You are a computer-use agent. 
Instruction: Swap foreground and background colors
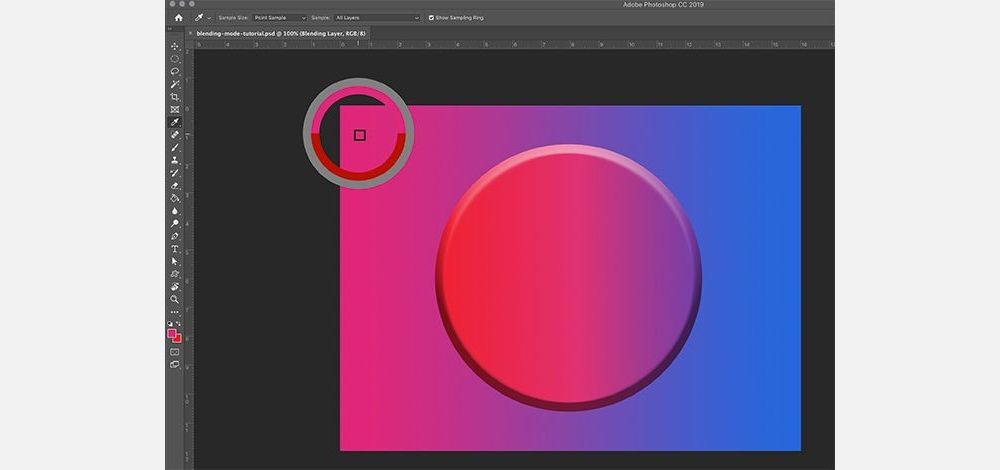click(x=180, y=324)
